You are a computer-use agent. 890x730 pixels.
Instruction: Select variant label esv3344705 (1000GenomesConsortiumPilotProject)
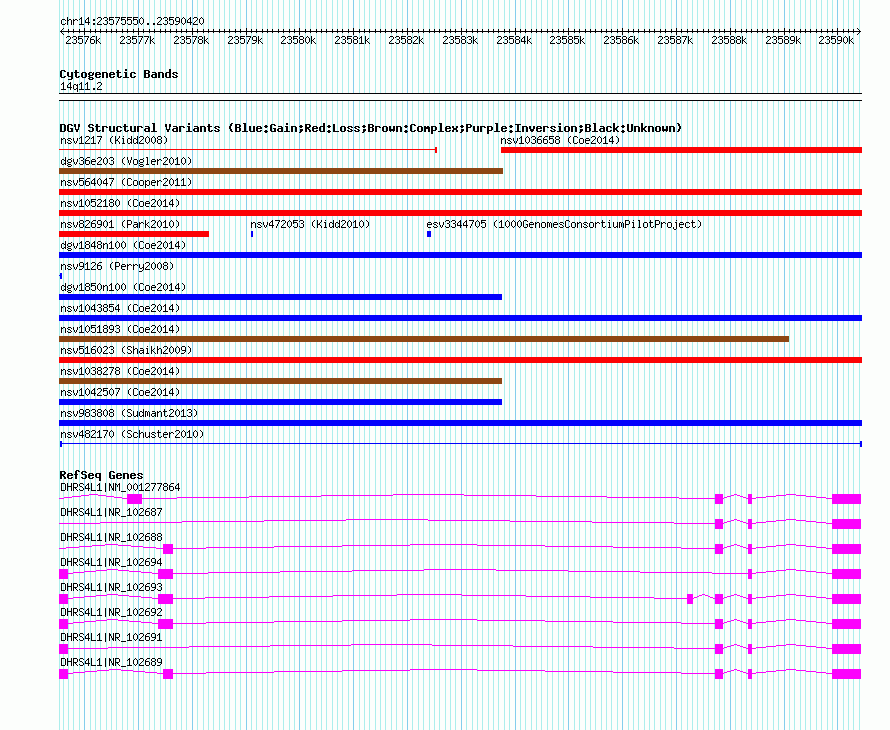(564, 224)
